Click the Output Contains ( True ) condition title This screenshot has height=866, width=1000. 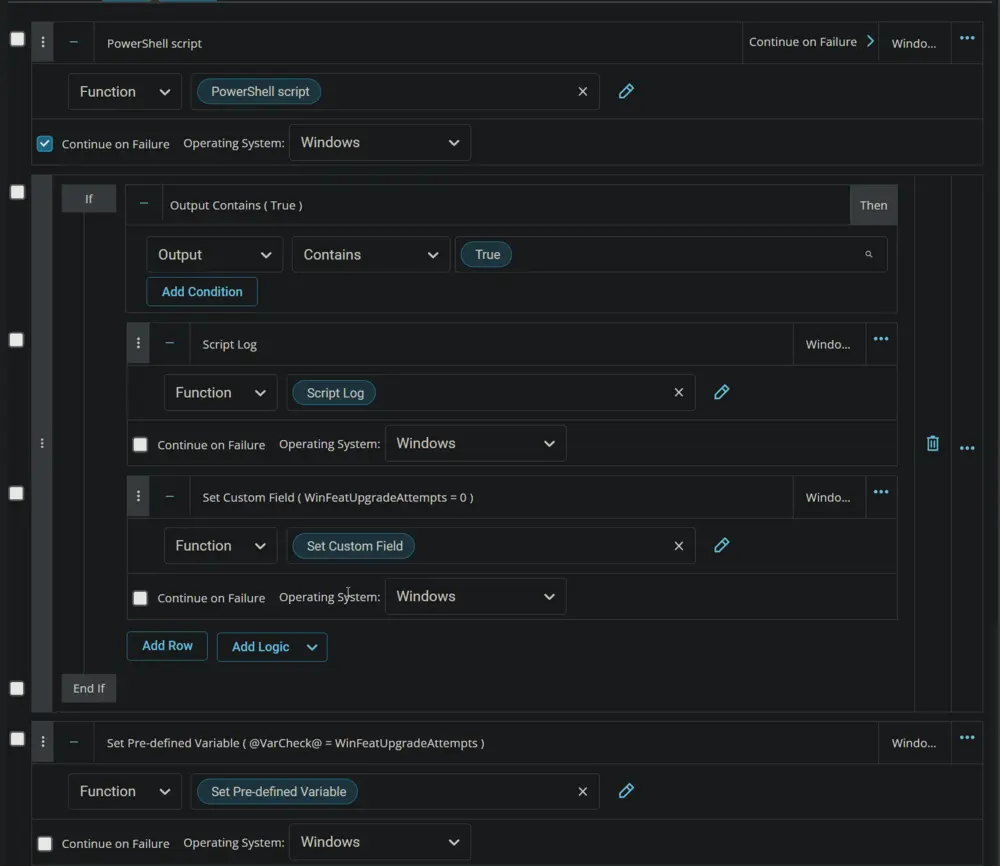[236, 205]
